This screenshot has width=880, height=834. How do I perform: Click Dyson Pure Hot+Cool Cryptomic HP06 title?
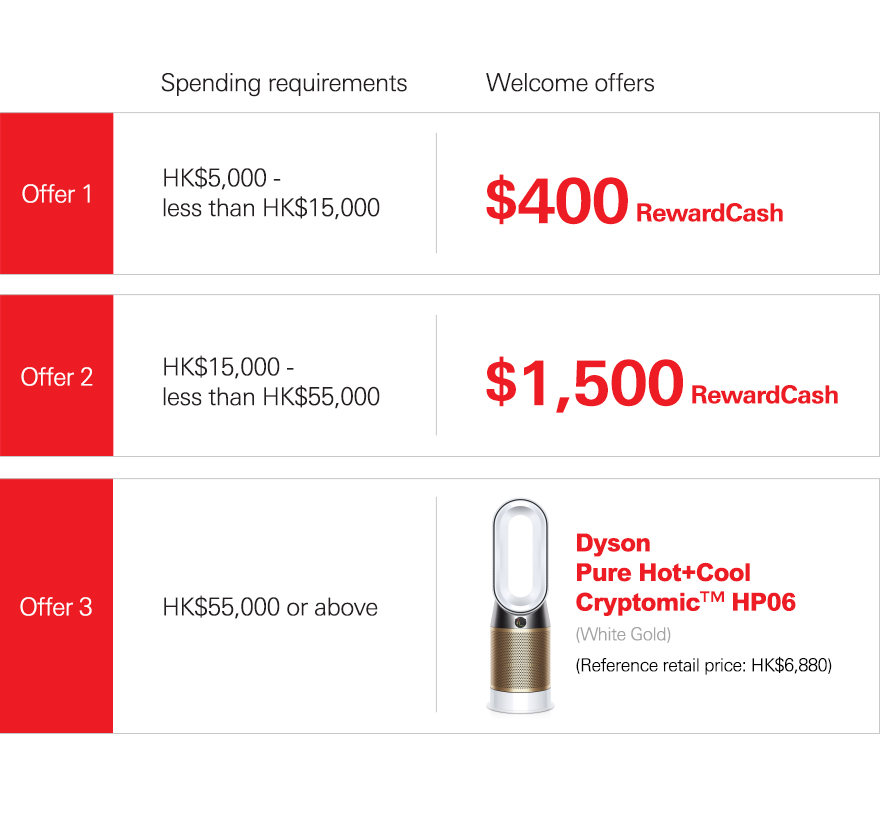coord(686,573)
